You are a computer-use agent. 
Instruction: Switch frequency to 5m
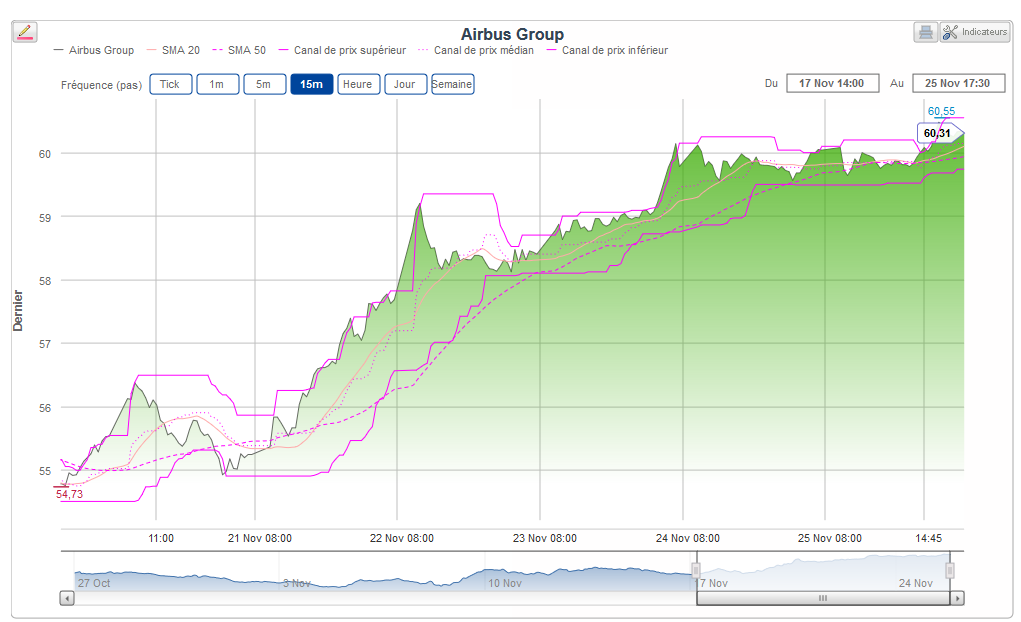tap(264, 84)
